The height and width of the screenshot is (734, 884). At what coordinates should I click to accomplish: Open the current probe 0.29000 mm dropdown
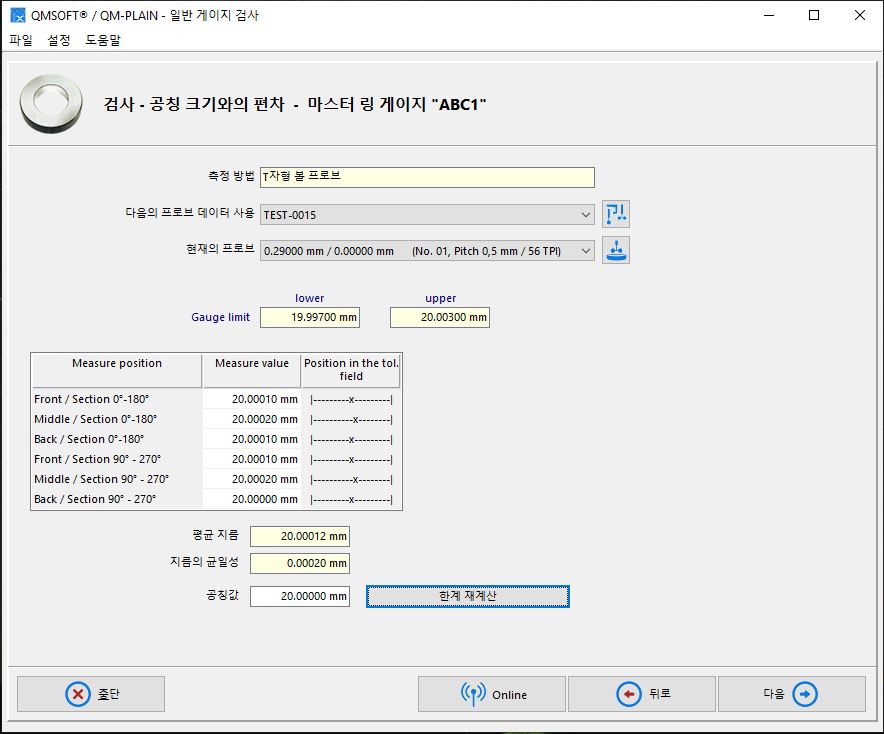tap(586, 251)
